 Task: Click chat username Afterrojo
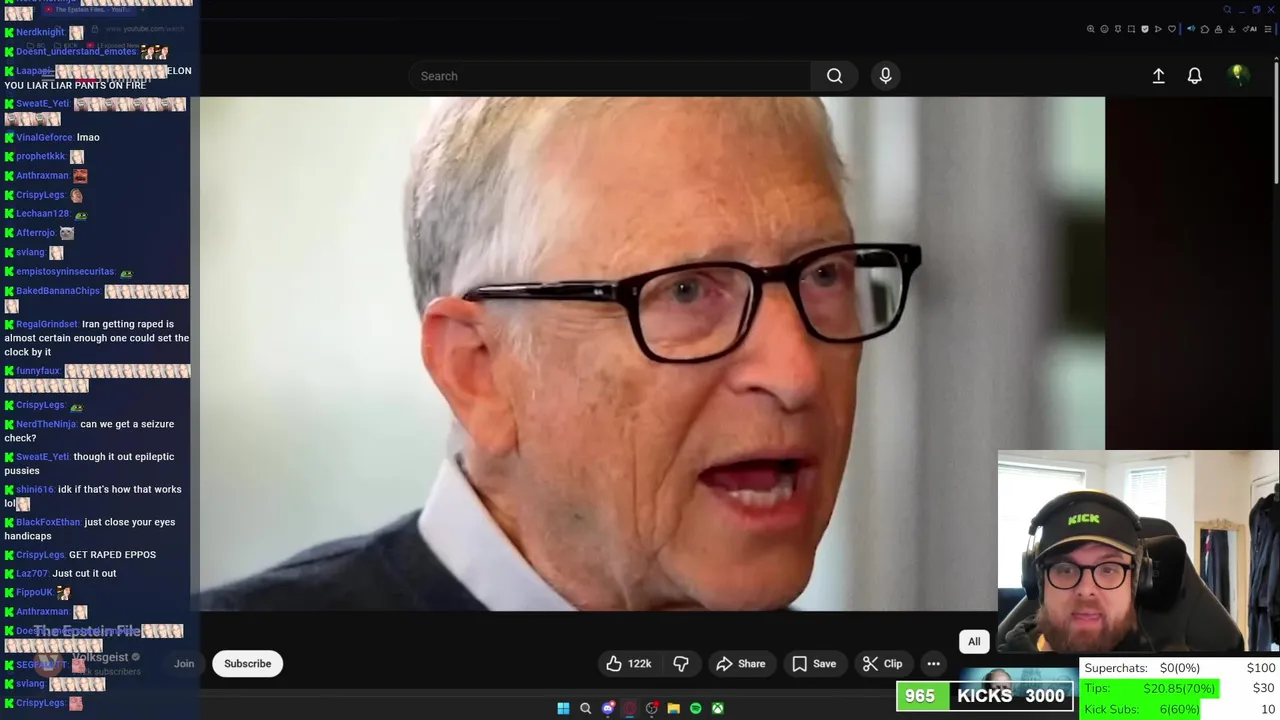pyautogui.click(x=35, y=233)
